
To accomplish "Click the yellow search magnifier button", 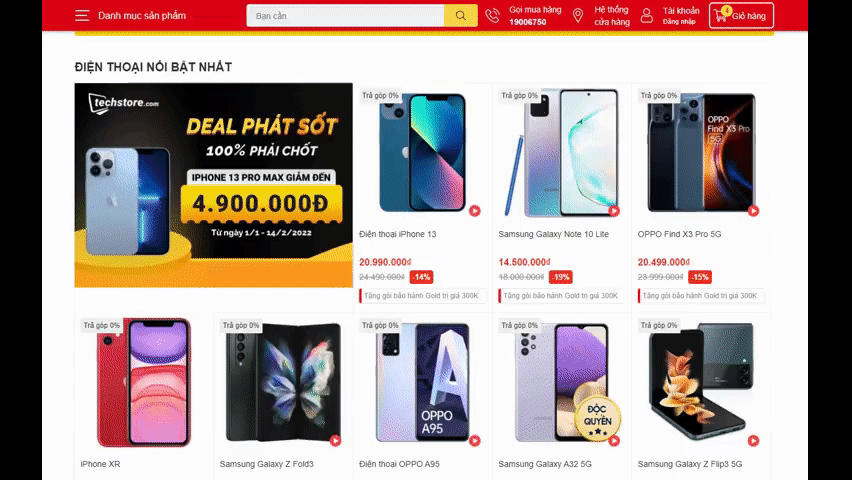I will tap(461, 16).
